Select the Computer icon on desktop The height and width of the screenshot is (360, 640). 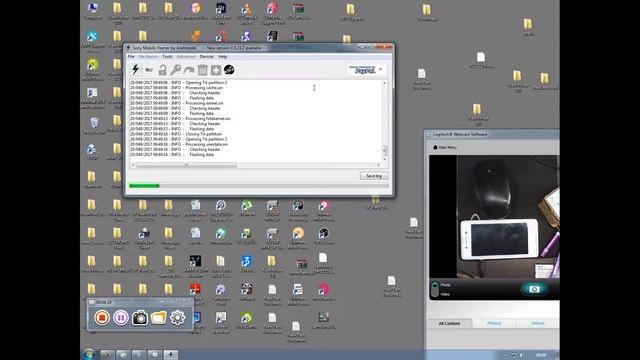(93, 11)
